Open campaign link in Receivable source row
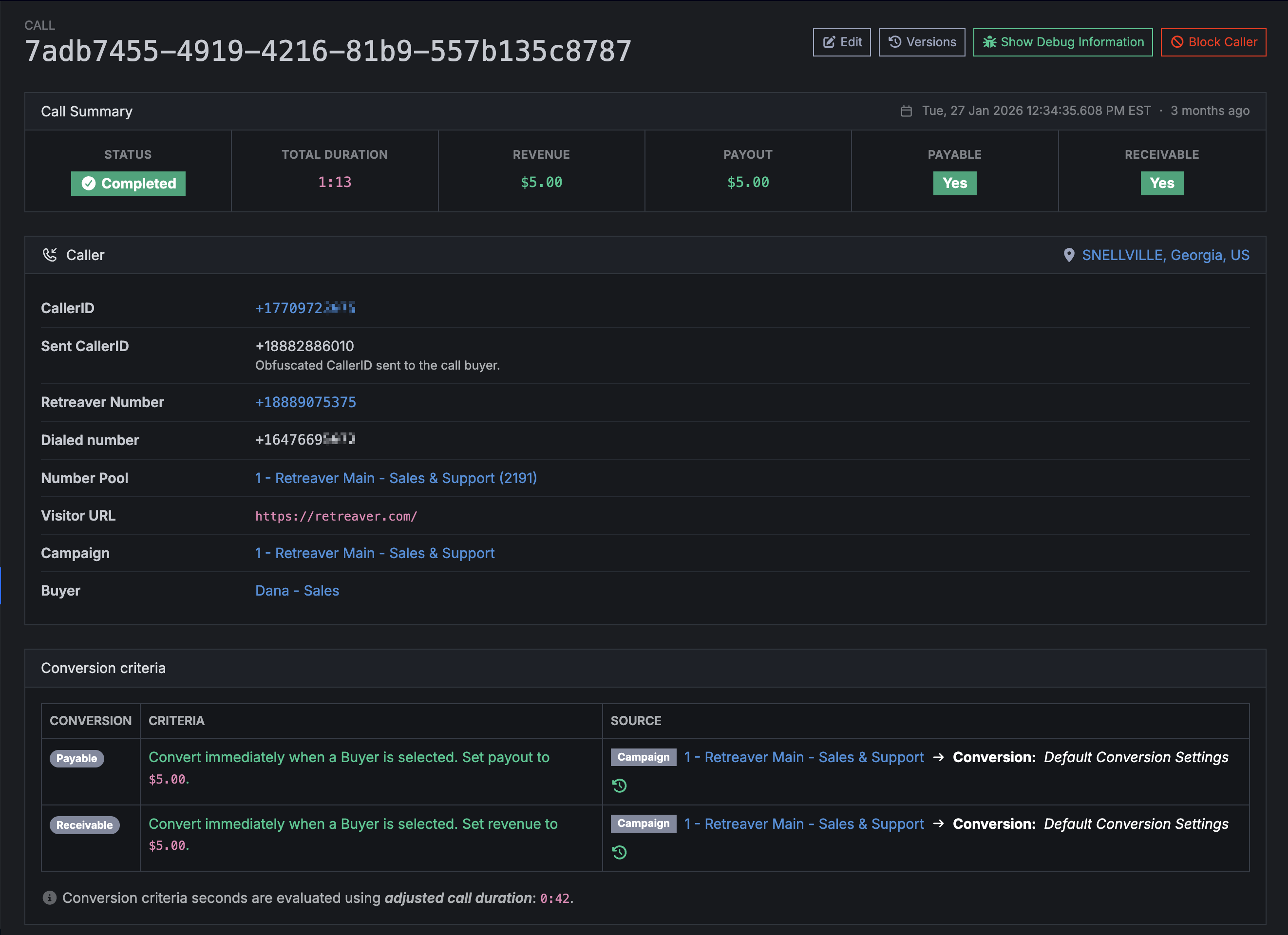 (x=804, y=824)
